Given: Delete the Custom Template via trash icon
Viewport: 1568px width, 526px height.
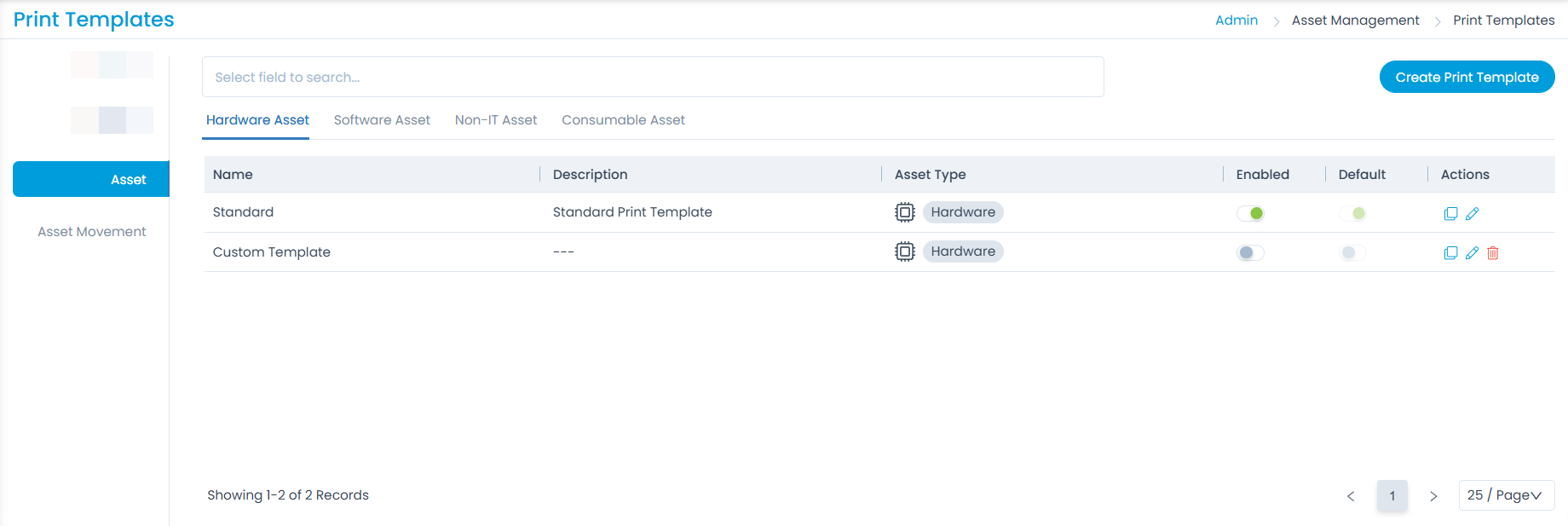Looking at the screenshot, I should pos(1493,253).
